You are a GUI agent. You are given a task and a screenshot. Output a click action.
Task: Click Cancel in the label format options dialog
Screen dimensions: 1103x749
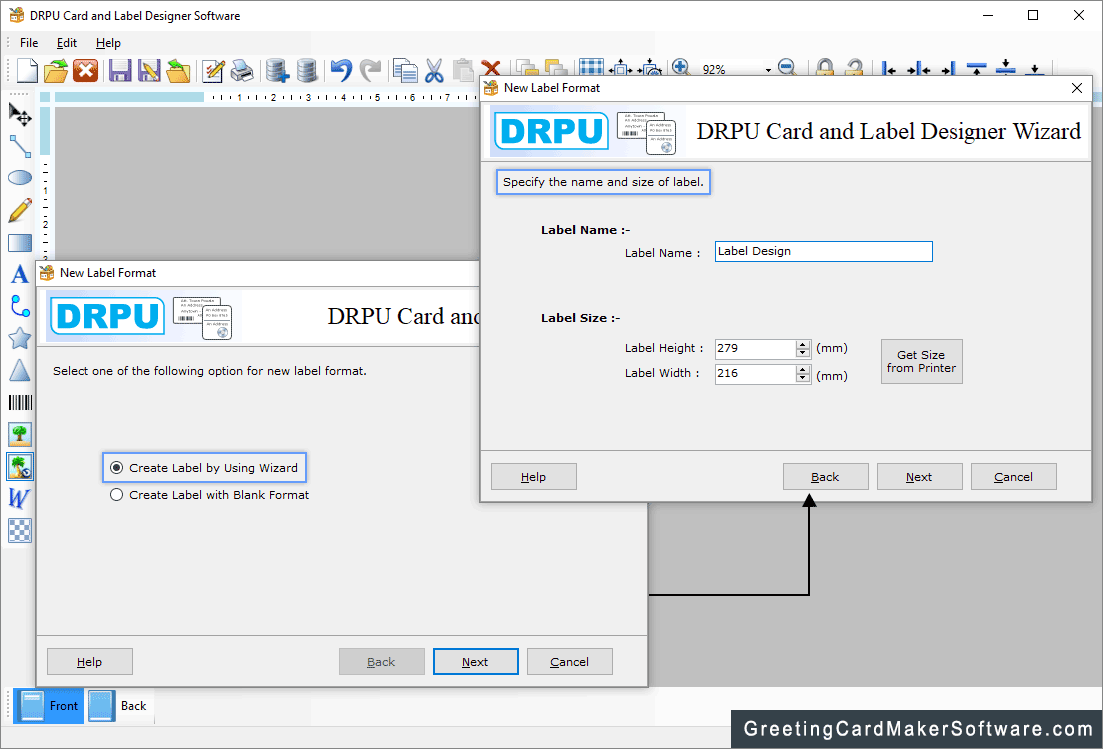point(570,662)
